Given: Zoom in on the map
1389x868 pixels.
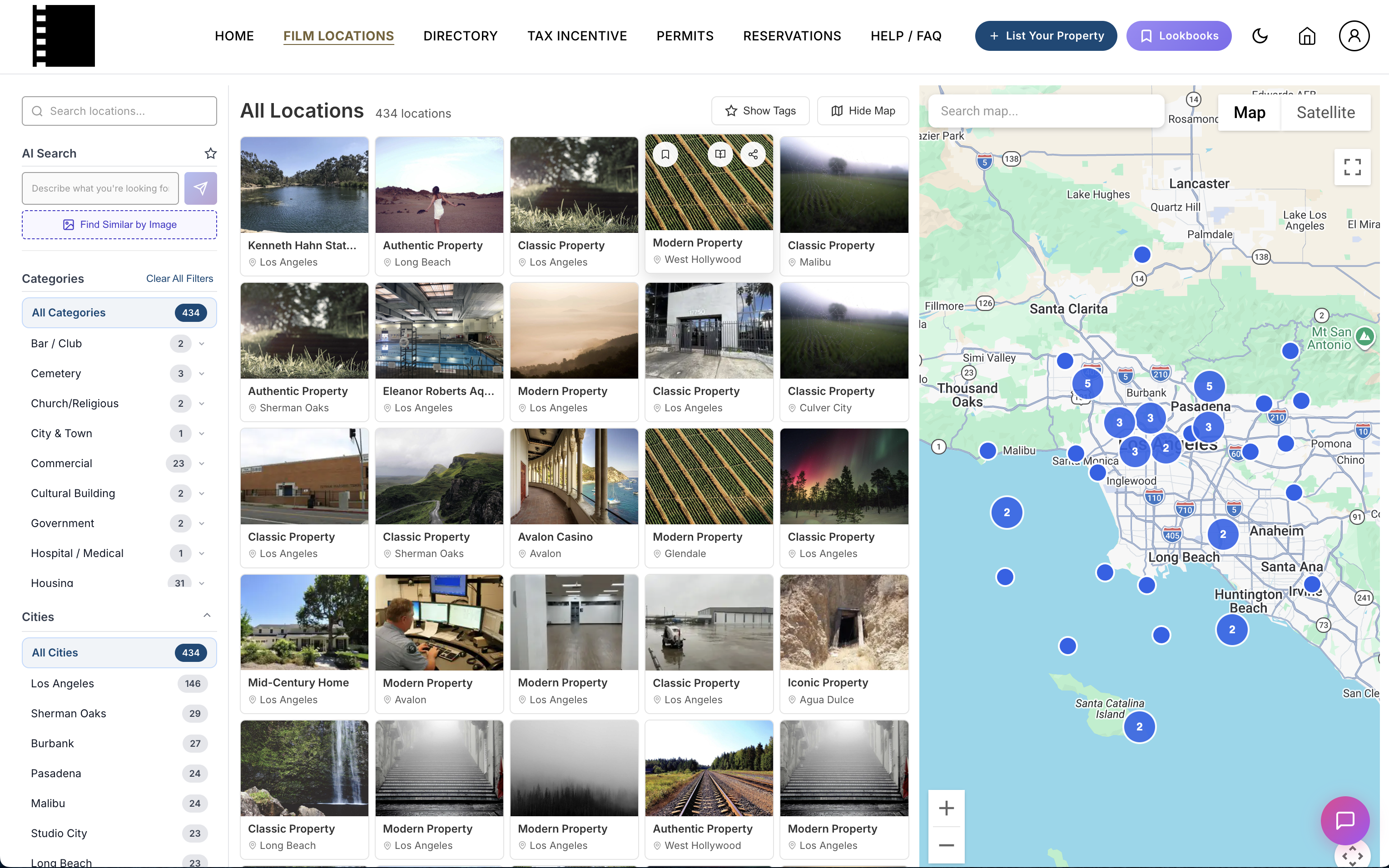Looking at the screenshot, I should tap(946, 808).
